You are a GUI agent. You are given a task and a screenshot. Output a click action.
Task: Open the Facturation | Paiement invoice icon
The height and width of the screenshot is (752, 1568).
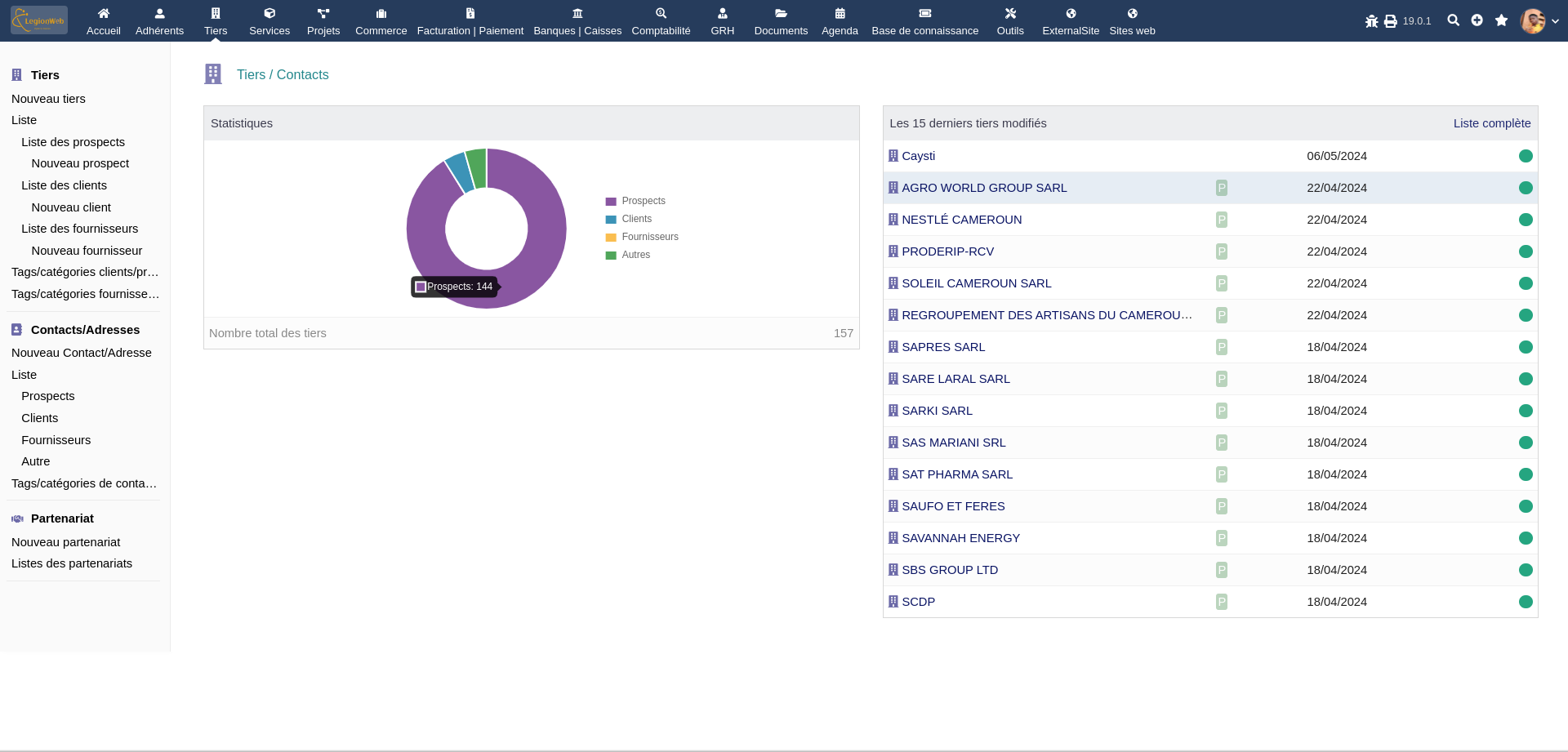tap(470, 13)
